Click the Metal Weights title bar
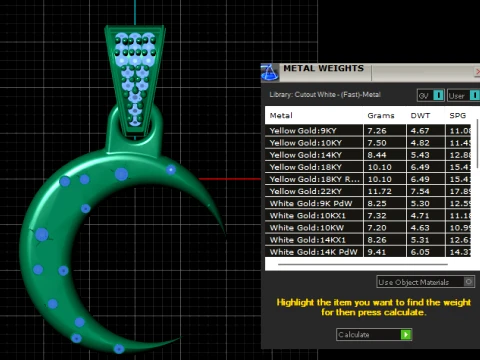This screenshot has width=480, height=360. [x=370, y=72]
